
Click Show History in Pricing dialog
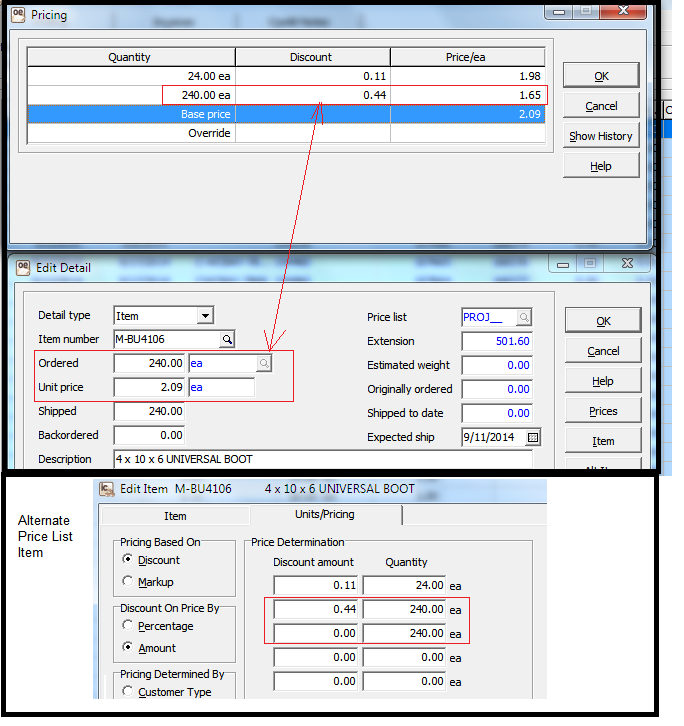(x=600, y=136)
